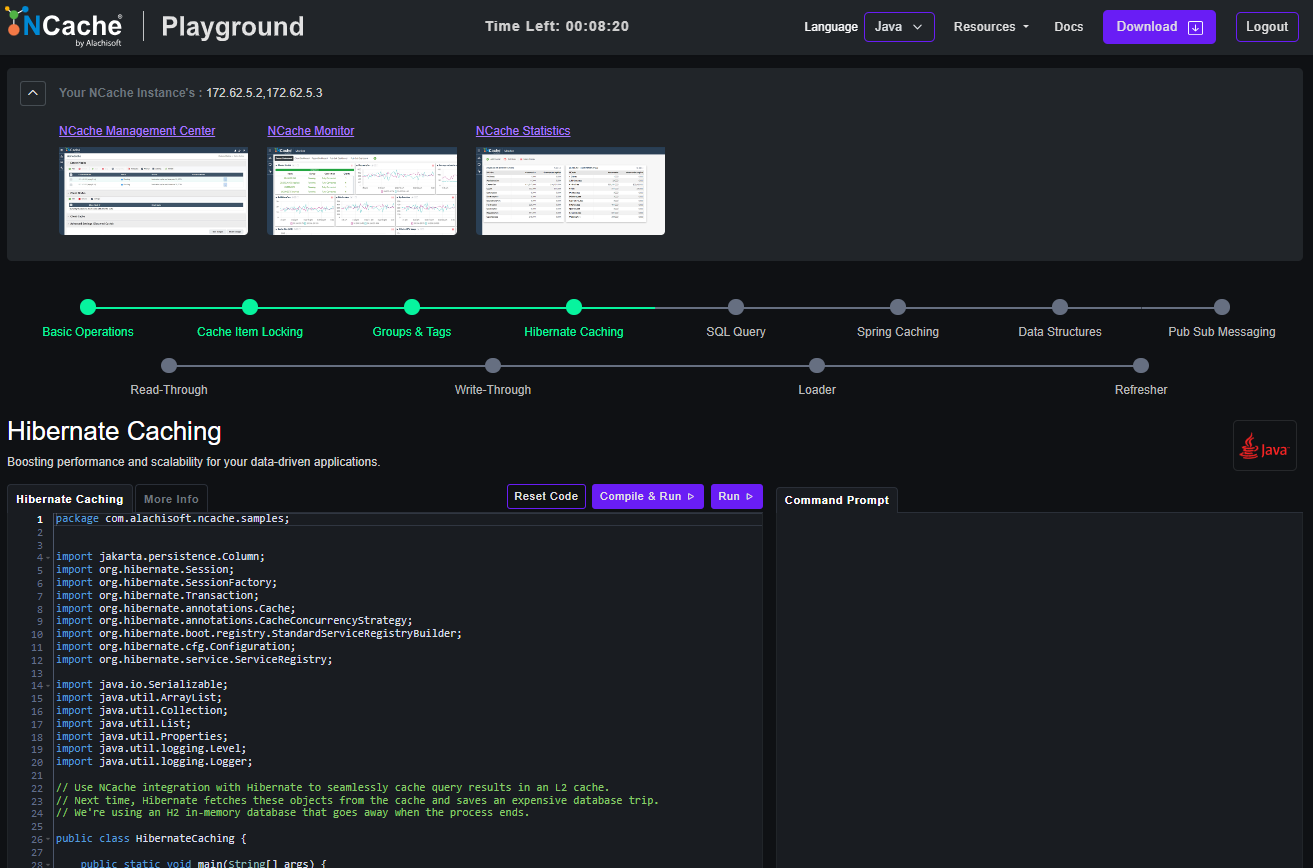The height and width of the screenshot is (868, 1313).
Task: Open the Docs link
Action: tap(1068, 27)
